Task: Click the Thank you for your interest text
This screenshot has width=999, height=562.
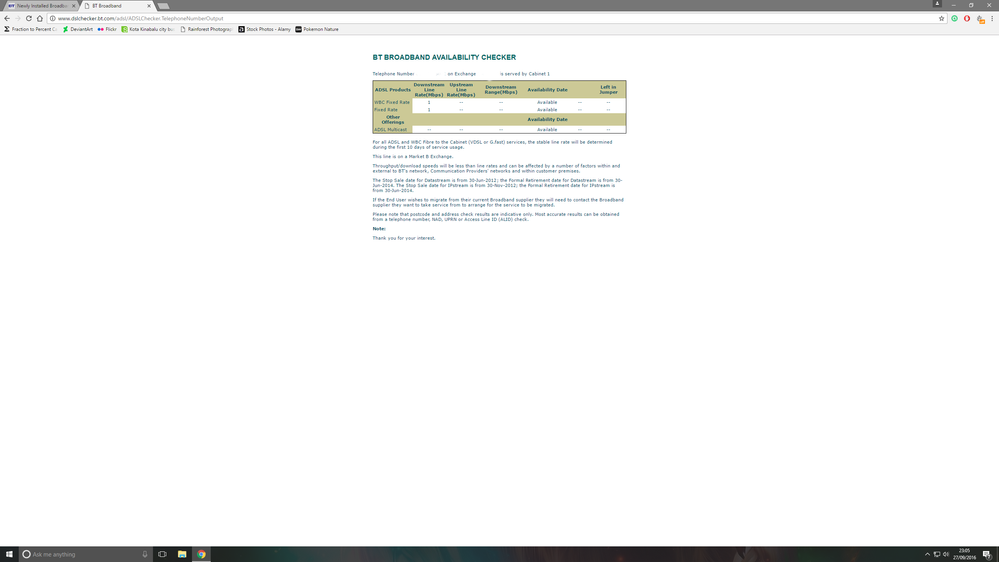Action: [x=404, y=238]
